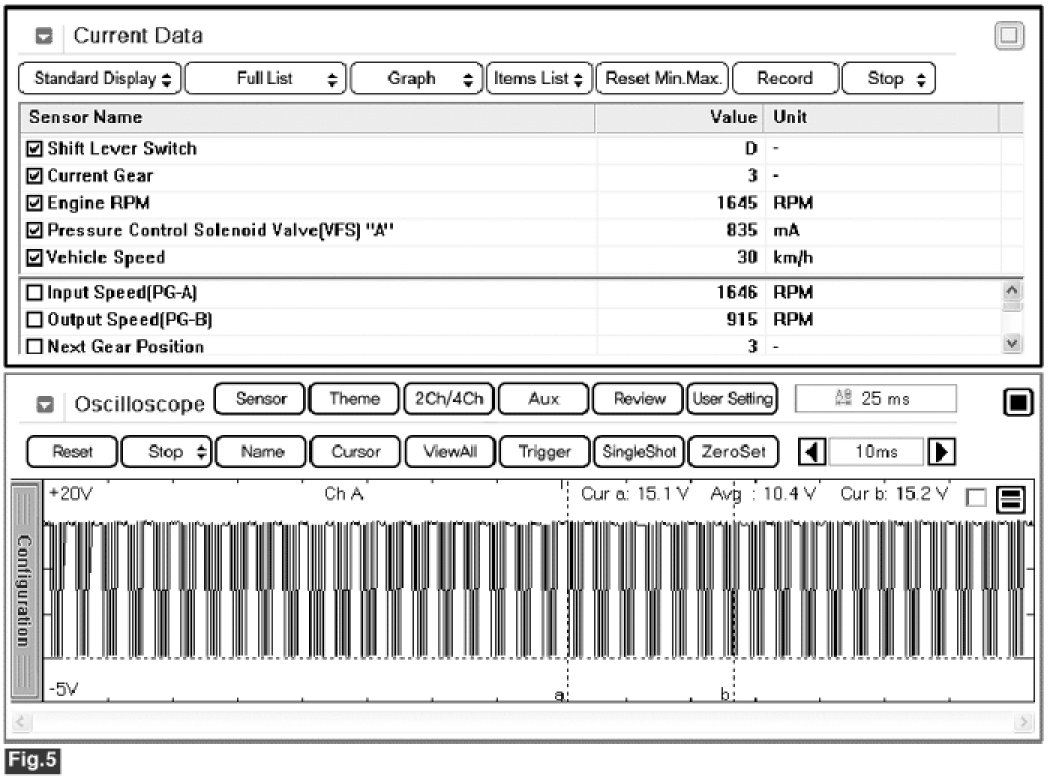Click the left arrow to decrease time base
This screenshot has height=777, width=1050.
pyautogui.click(x=813, y=452)
